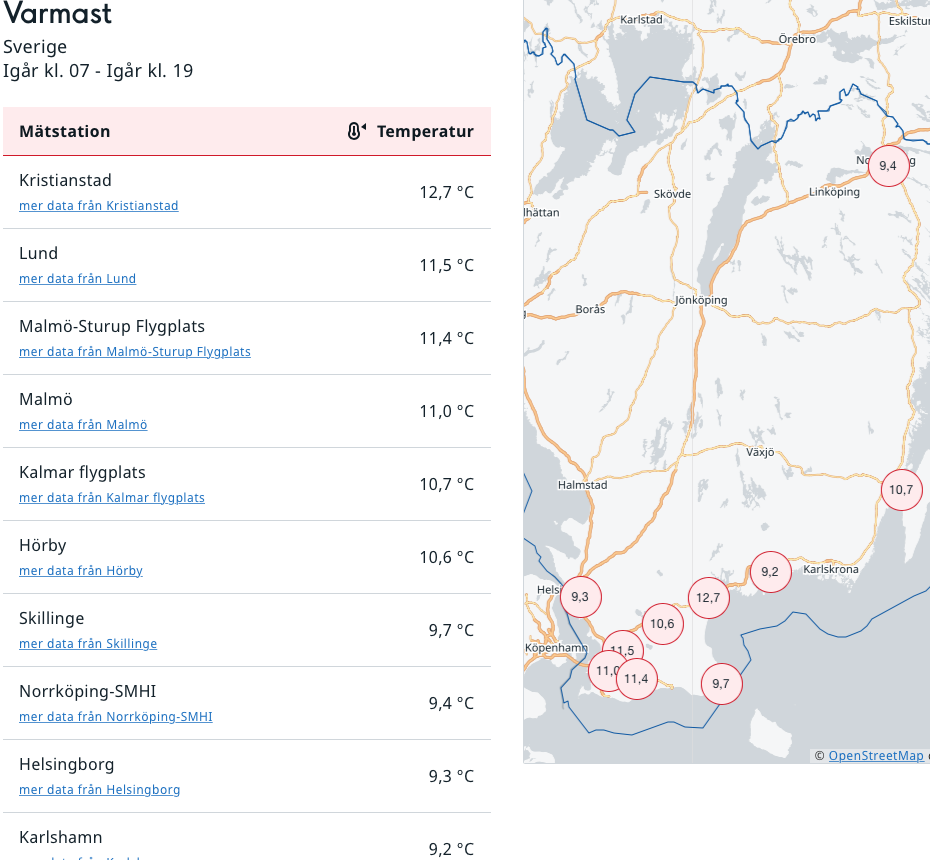The height and width of the screenshot is (860, 930).
Task: Click the 9,2 marker near Karlskrona
Action: (x=770, y=572)
